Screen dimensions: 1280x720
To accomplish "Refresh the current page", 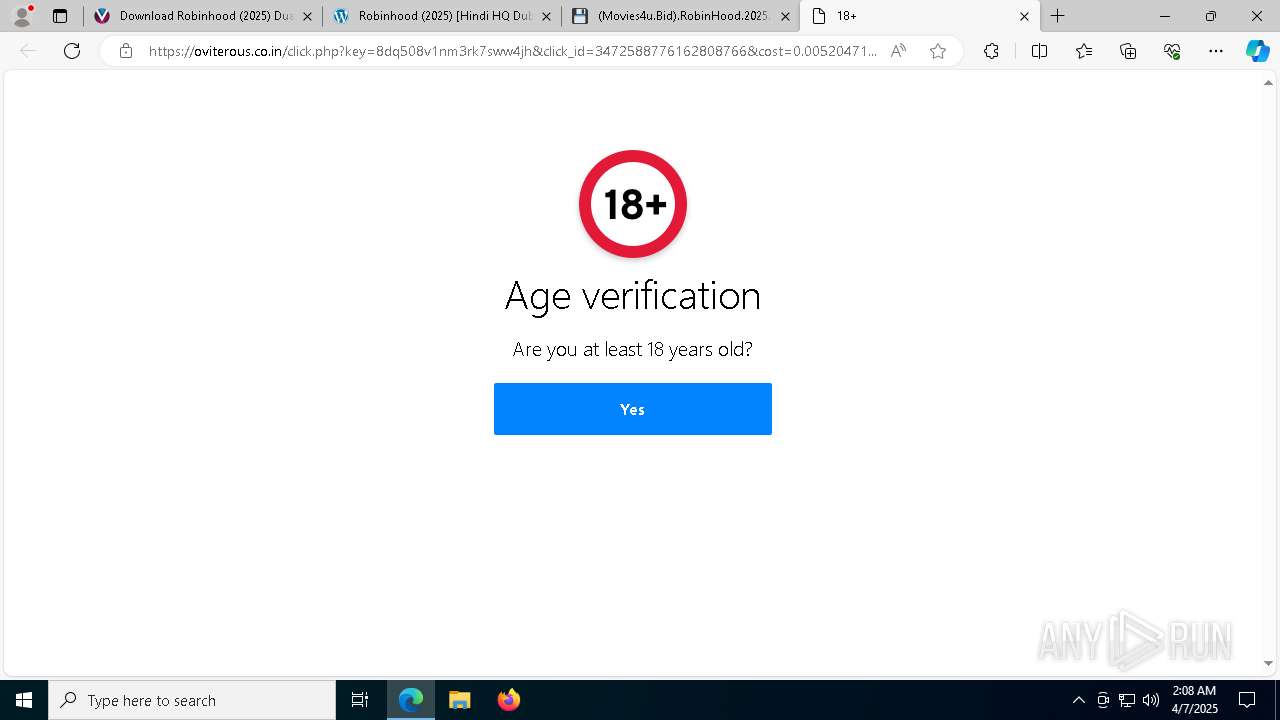I will click(72, 51).
